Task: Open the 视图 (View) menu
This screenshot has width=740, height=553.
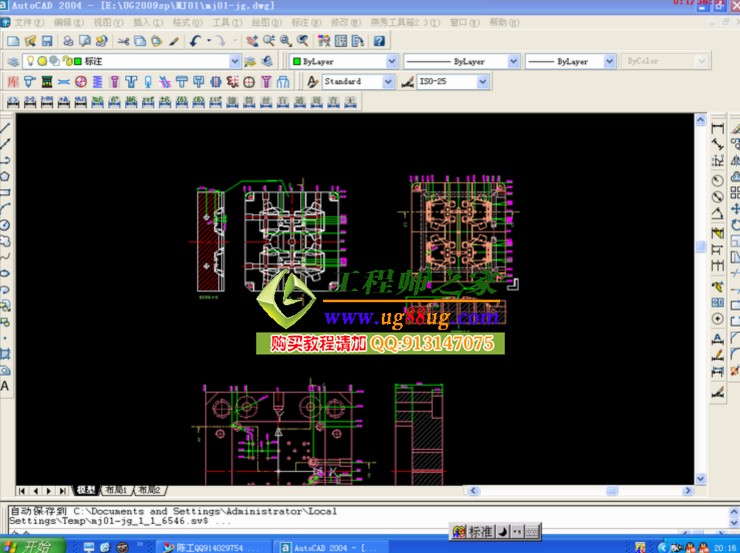Action: pos(108,22)
